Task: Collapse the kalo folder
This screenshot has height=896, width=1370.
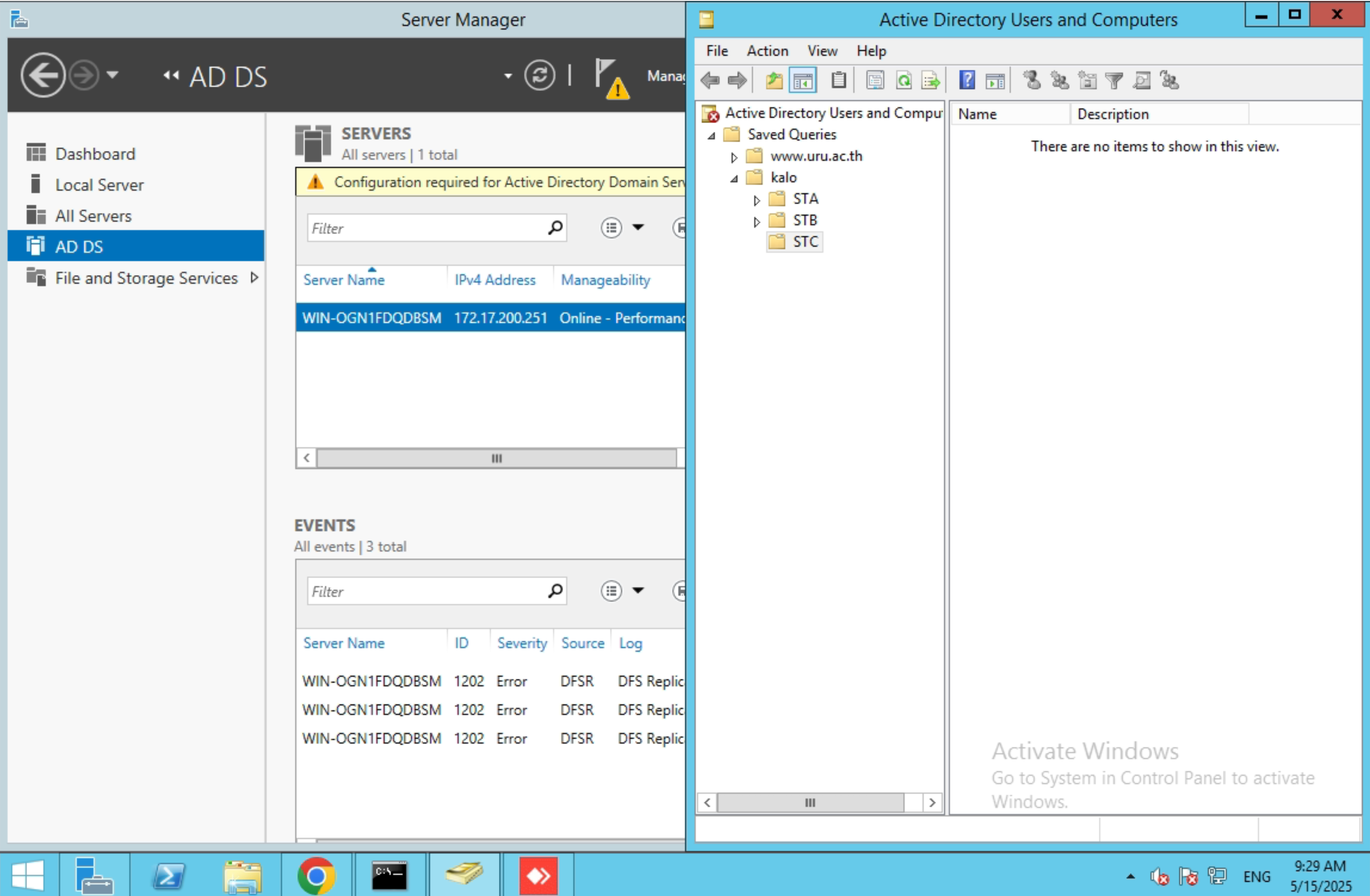Action: [x=734, y=179]
